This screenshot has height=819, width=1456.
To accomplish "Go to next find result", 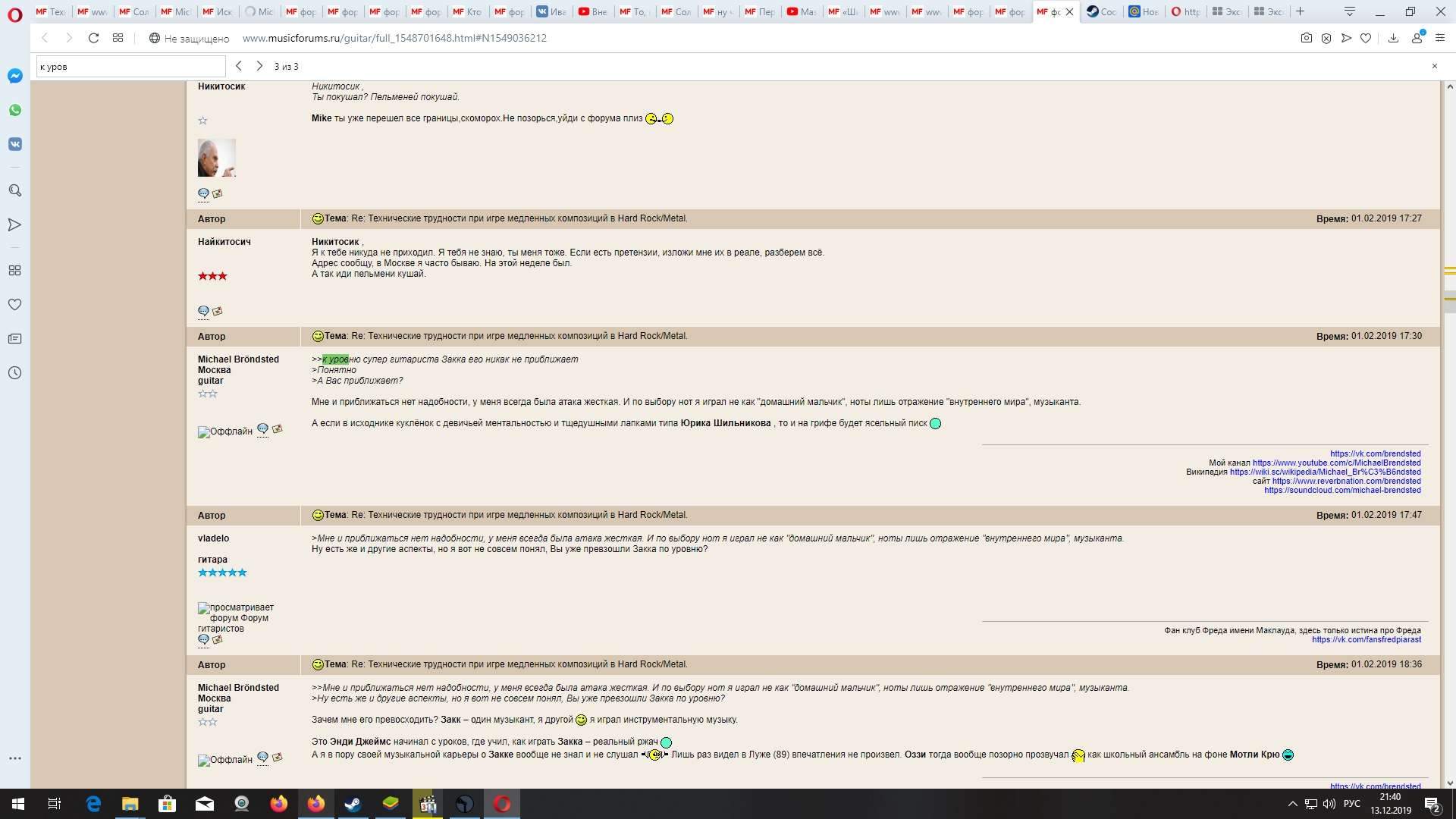I will pyautogui.click(x=259, y=66).
